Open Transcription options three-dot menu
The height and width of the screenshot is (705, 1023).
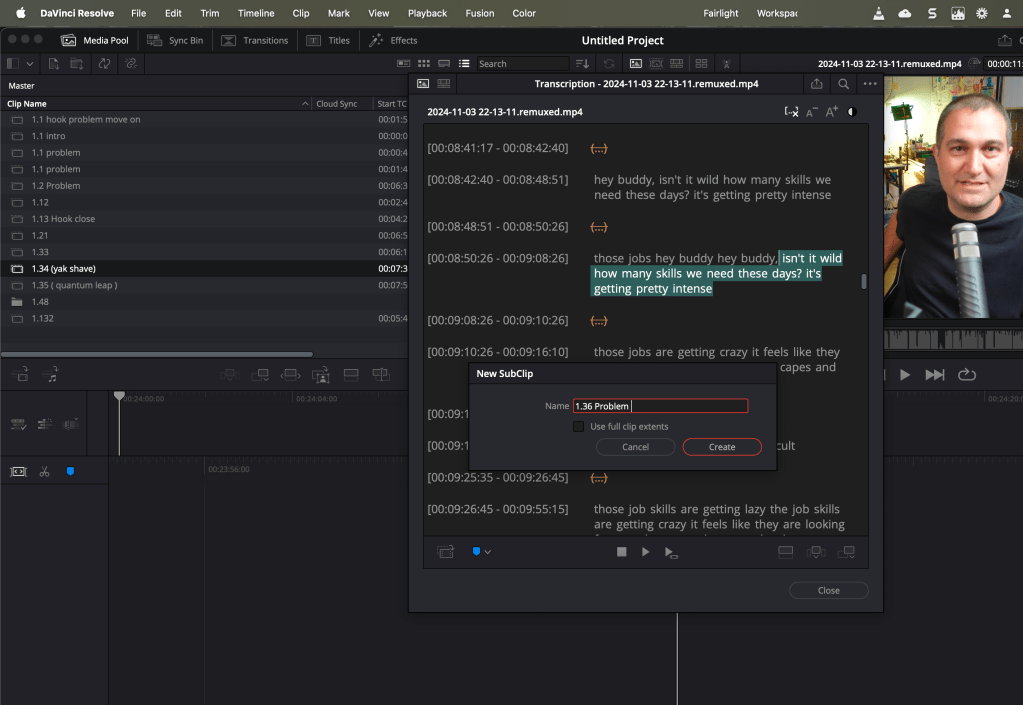point(870,83)
